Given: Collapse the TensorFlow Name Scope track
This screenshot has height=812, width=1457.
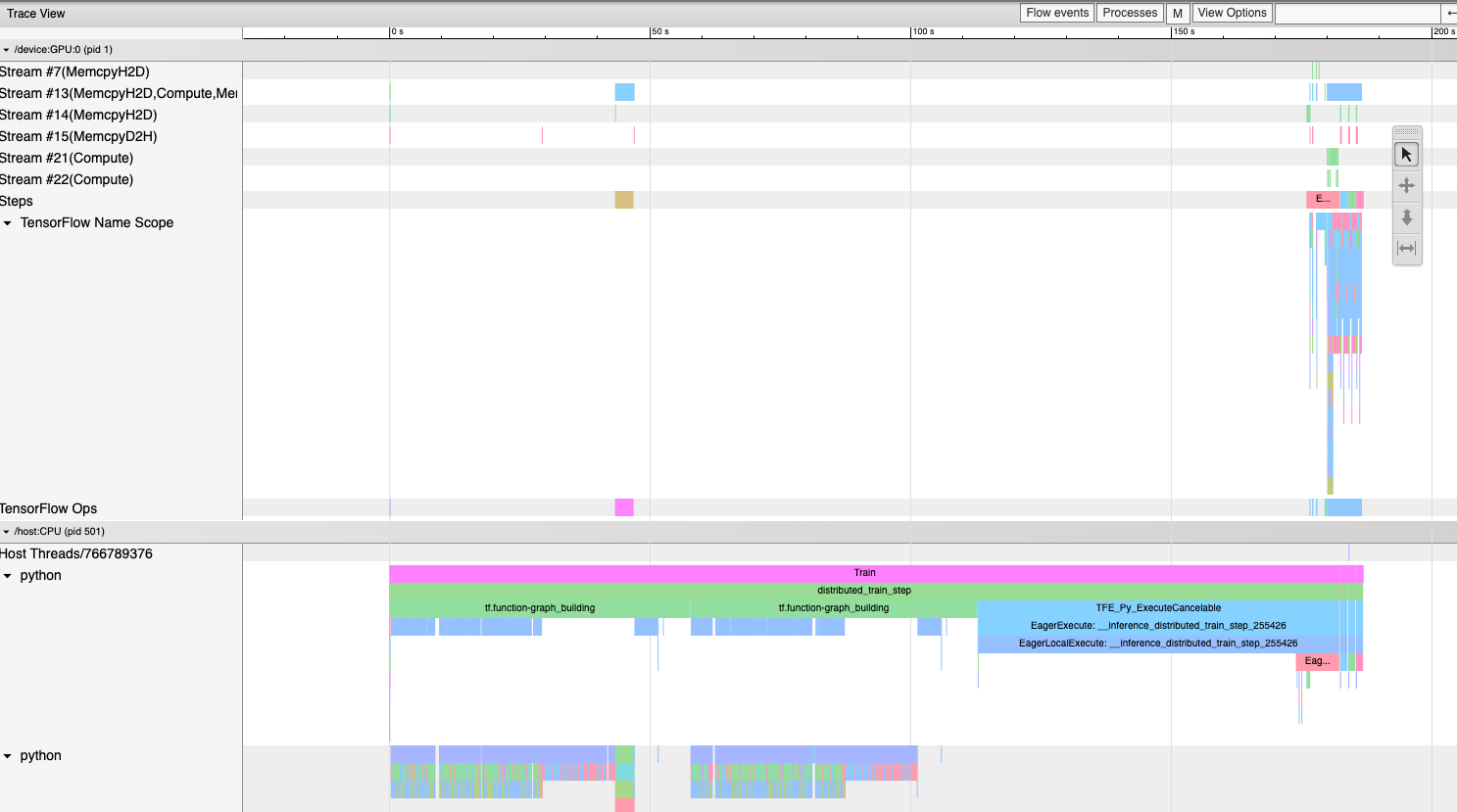Looking at the screenshot, I should (8, 223).
